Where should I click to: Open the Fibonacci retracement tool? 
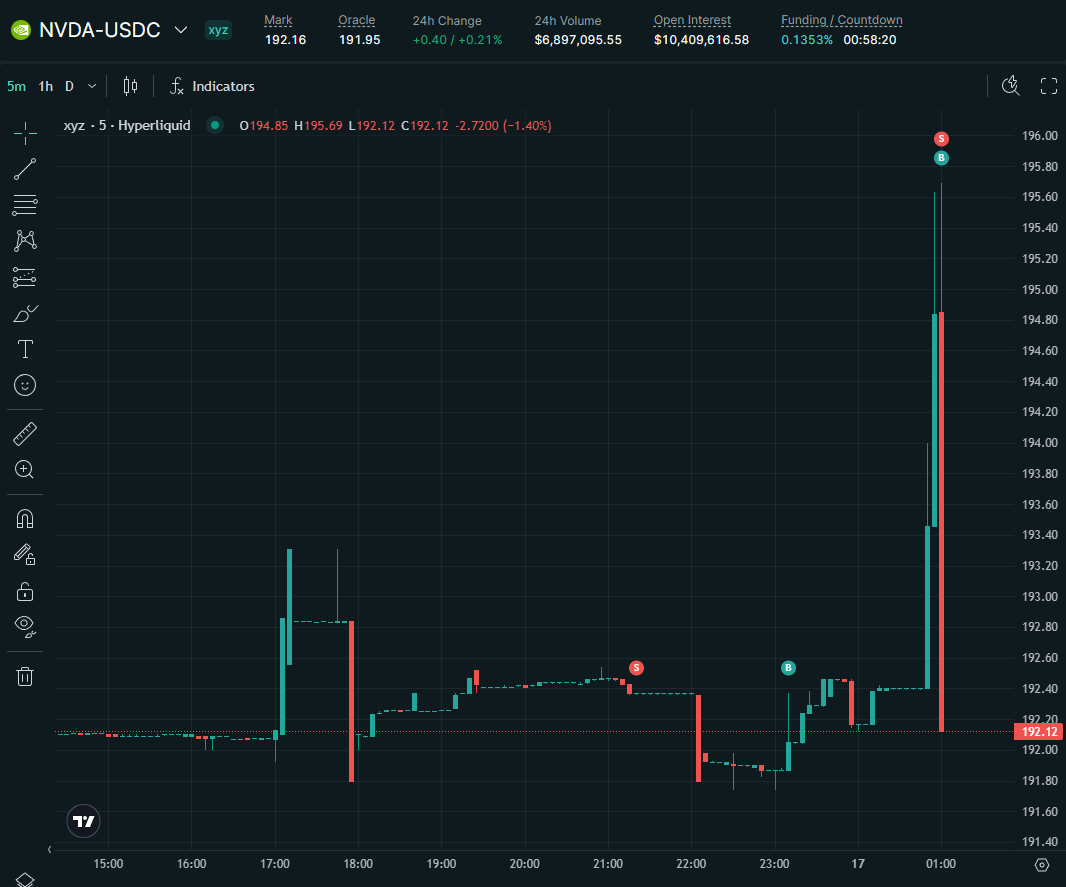point(25,205)
